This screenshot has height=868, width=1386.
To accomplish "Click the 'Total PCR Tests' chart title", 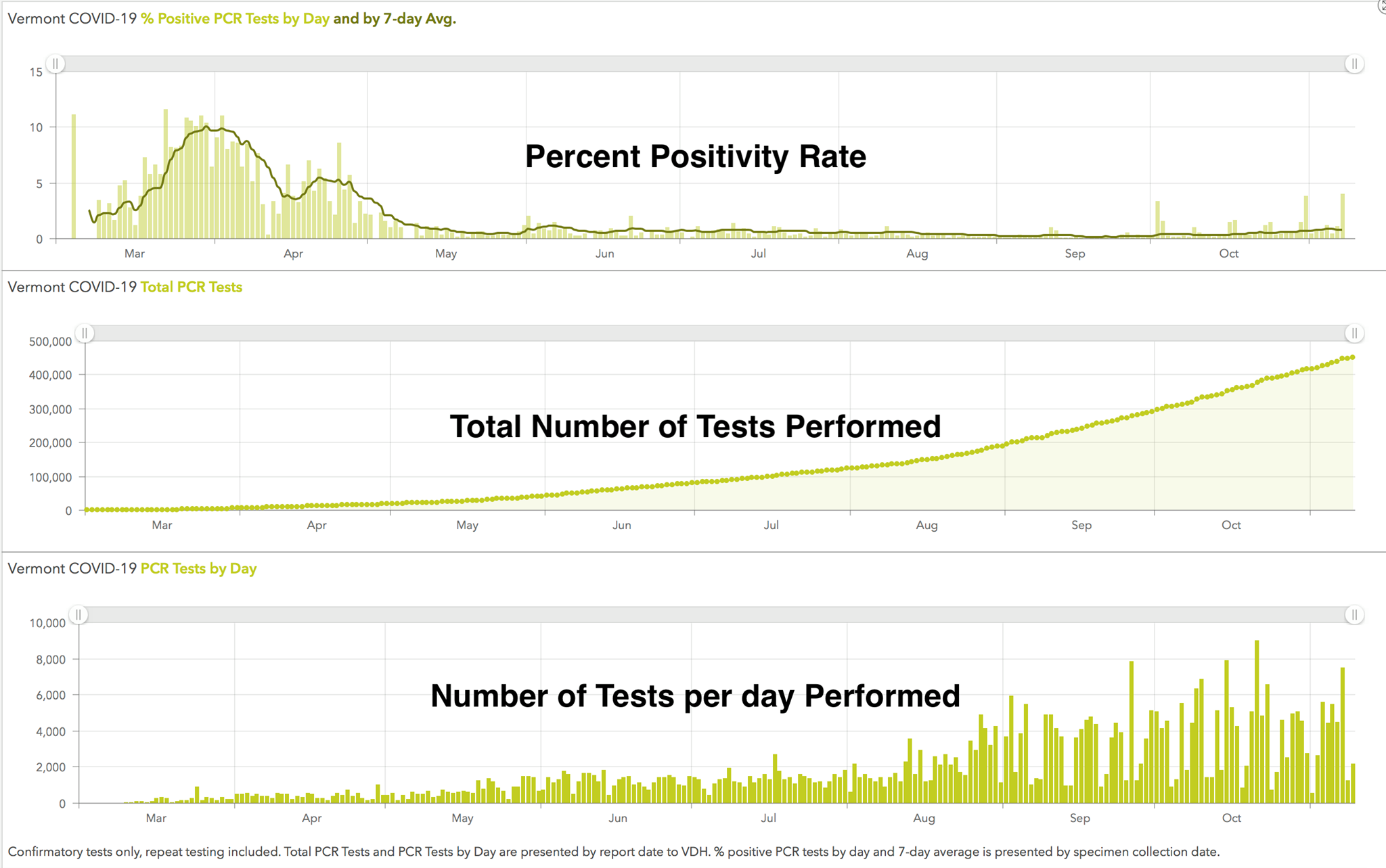I will point(192,287).
